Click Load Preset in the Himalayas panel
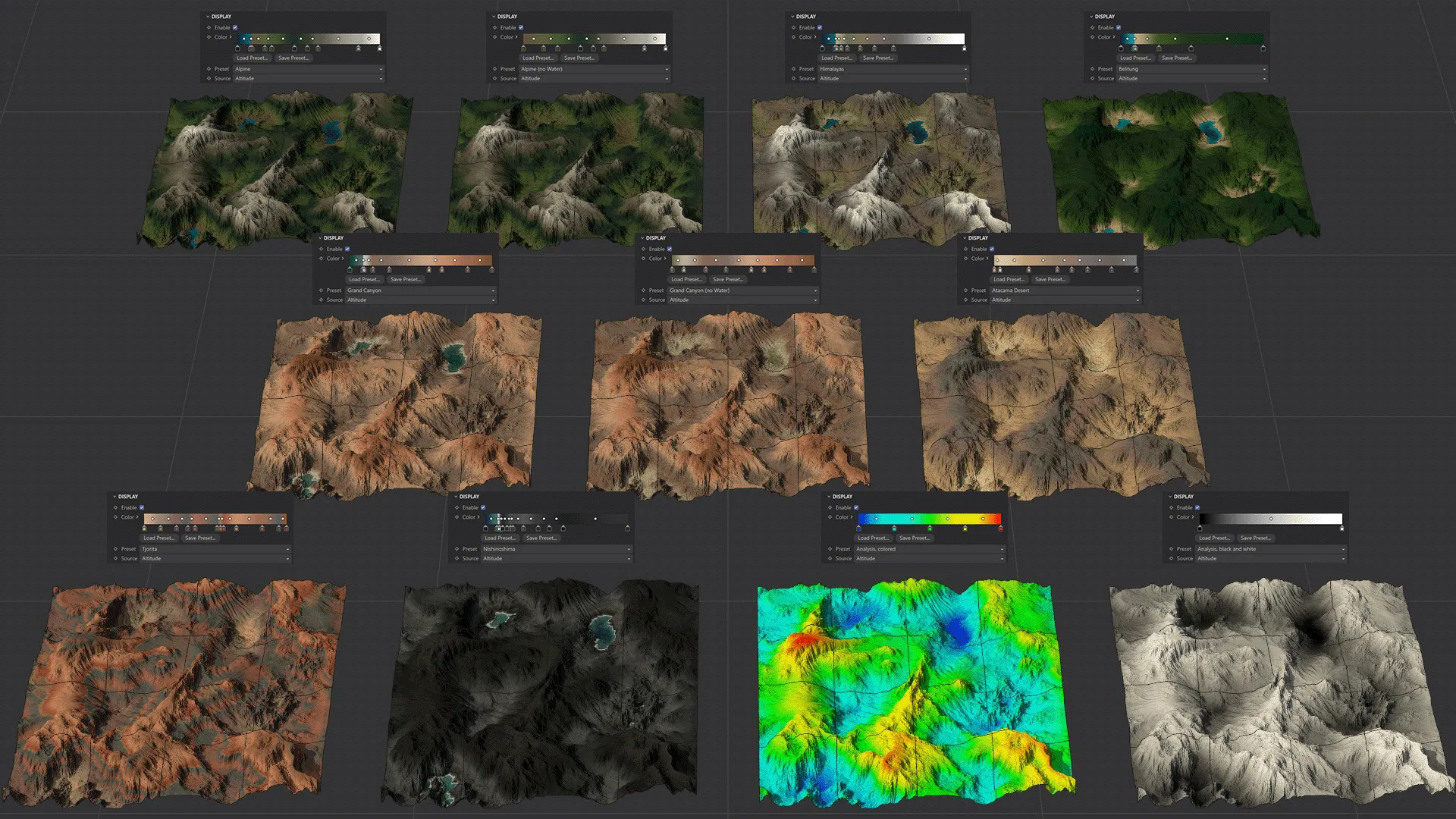1456x819 pixels. pyautogui.click(x=837, y=58)
